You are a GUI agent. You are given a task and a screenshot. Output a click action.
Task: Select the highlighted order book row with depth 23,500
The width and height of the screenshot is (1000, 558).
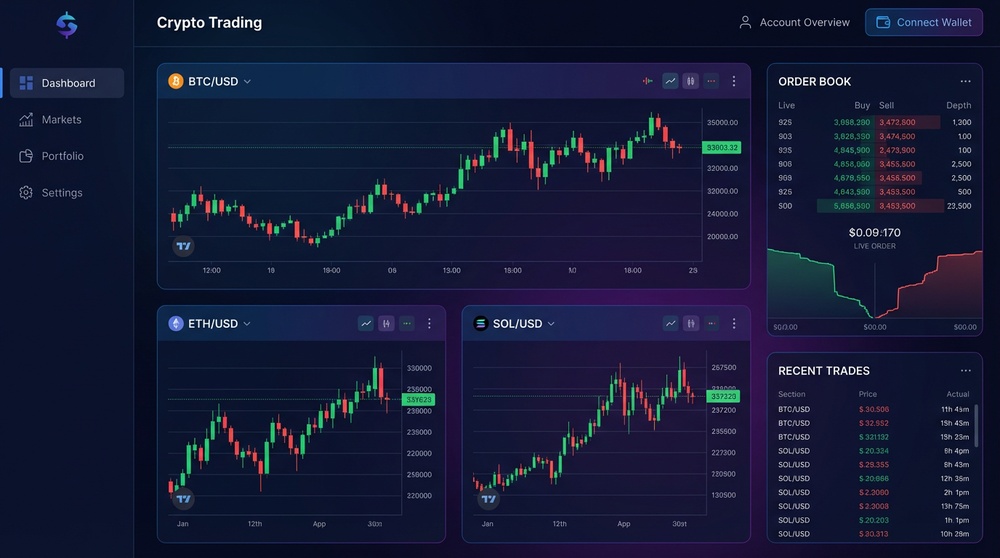click(x=874, y=206)
